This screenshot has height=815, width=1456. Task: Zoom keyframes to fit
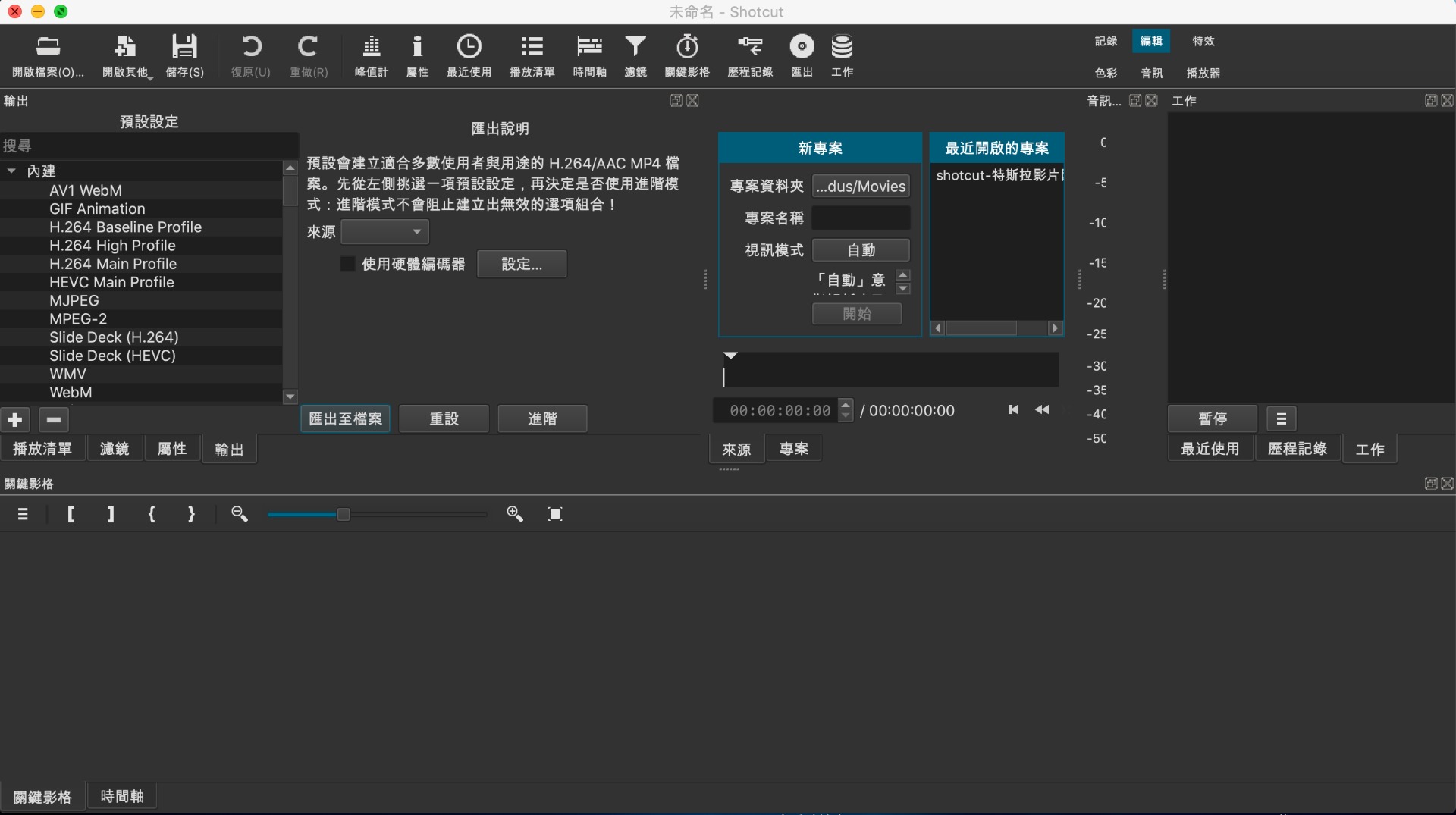(x=555, y=514)
